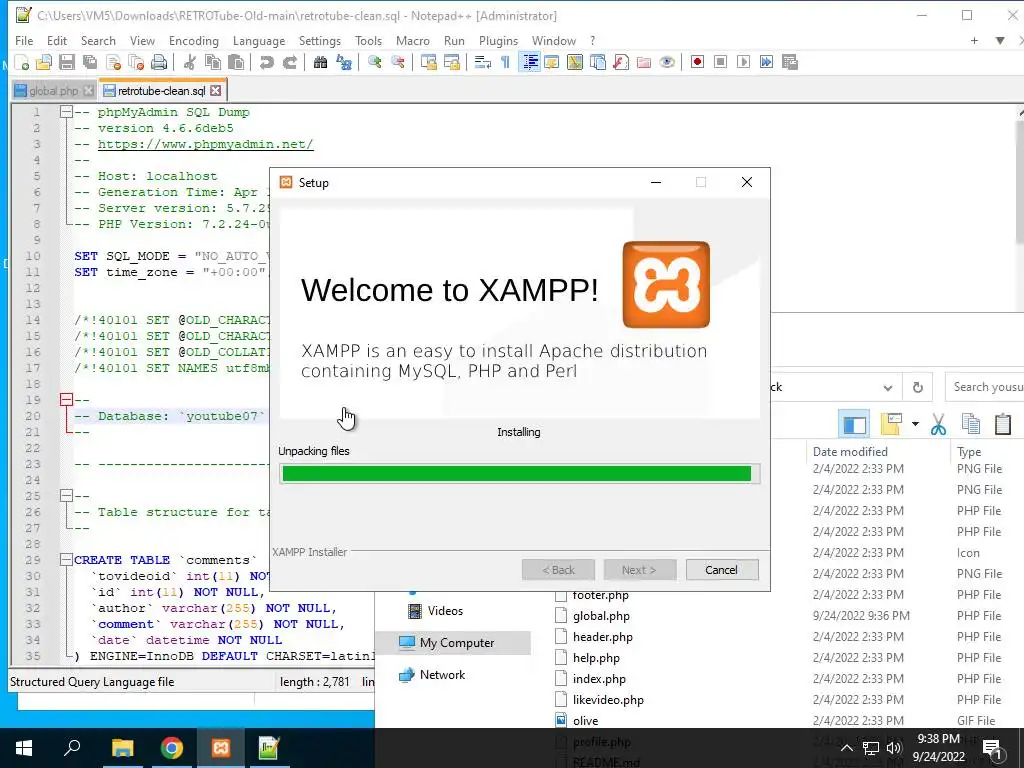Viewport: 1024px width, 768px height.
Task: Click the Close All toolbar icon
Action: 136,62
